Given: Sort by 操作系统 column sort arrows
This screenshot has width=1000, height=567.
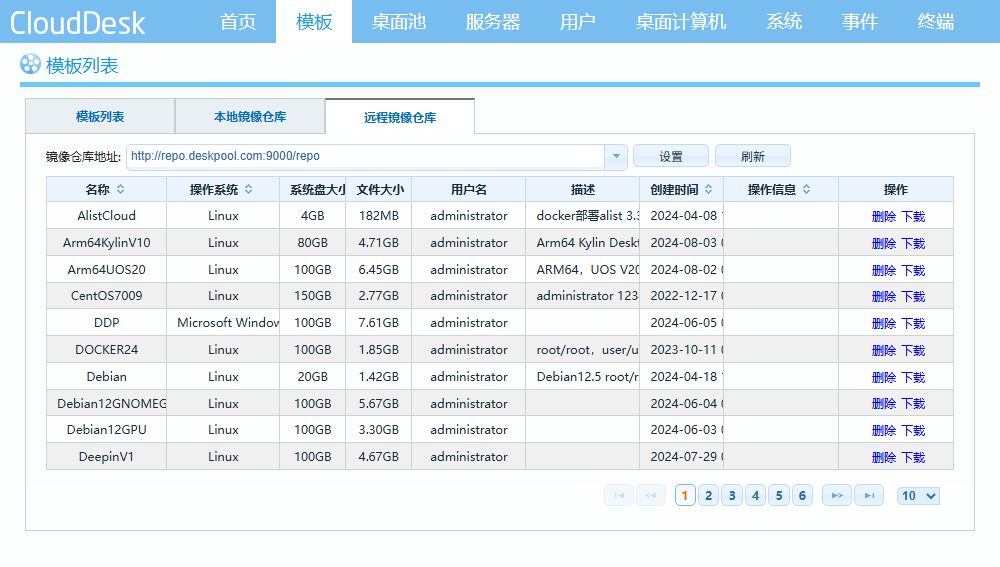Looking at the screenshot, I should pyautogui.click(x=249, y=189).
